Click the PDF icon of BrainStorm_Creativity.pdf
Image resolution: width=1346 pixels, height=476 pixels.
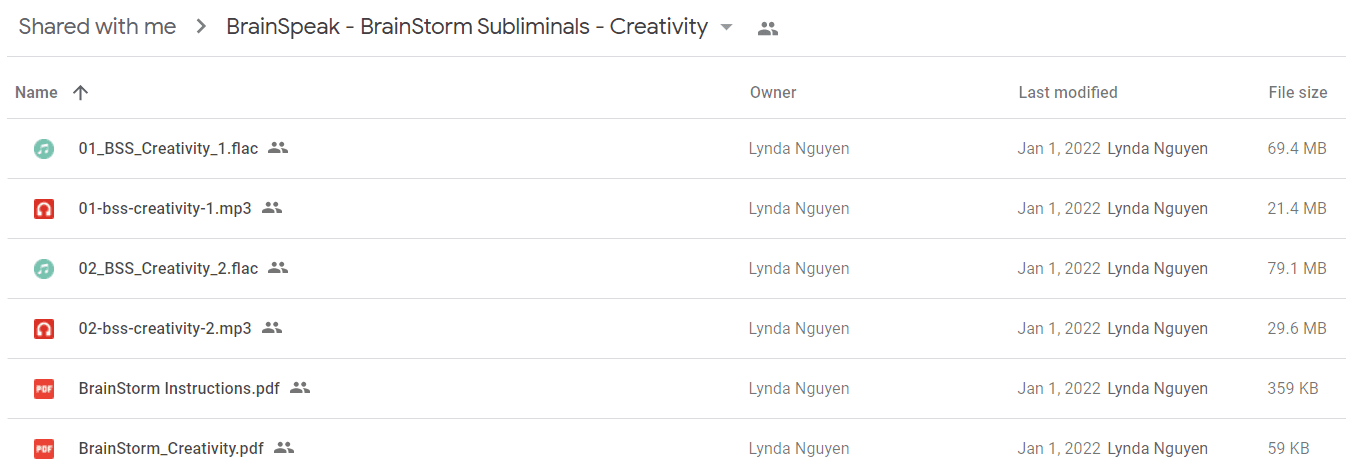[43, 449]
